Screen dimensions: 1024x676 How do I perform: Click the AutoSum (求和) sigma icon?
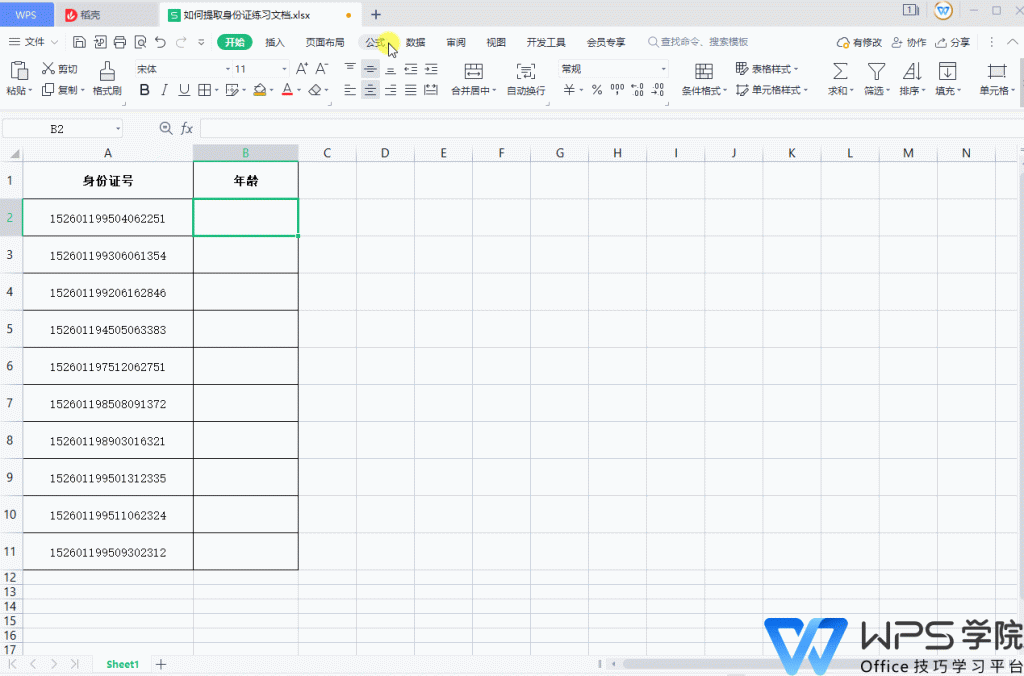(x=841, y=70)
